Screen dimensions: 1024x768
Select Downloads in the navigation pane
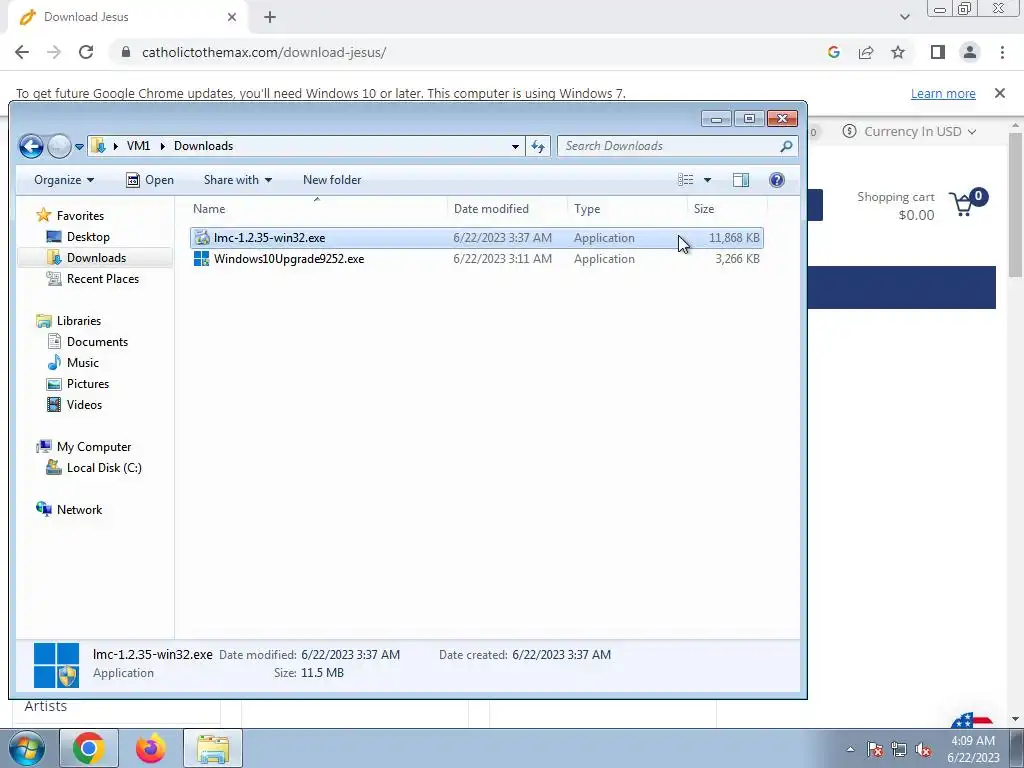(x=96, y=258)
